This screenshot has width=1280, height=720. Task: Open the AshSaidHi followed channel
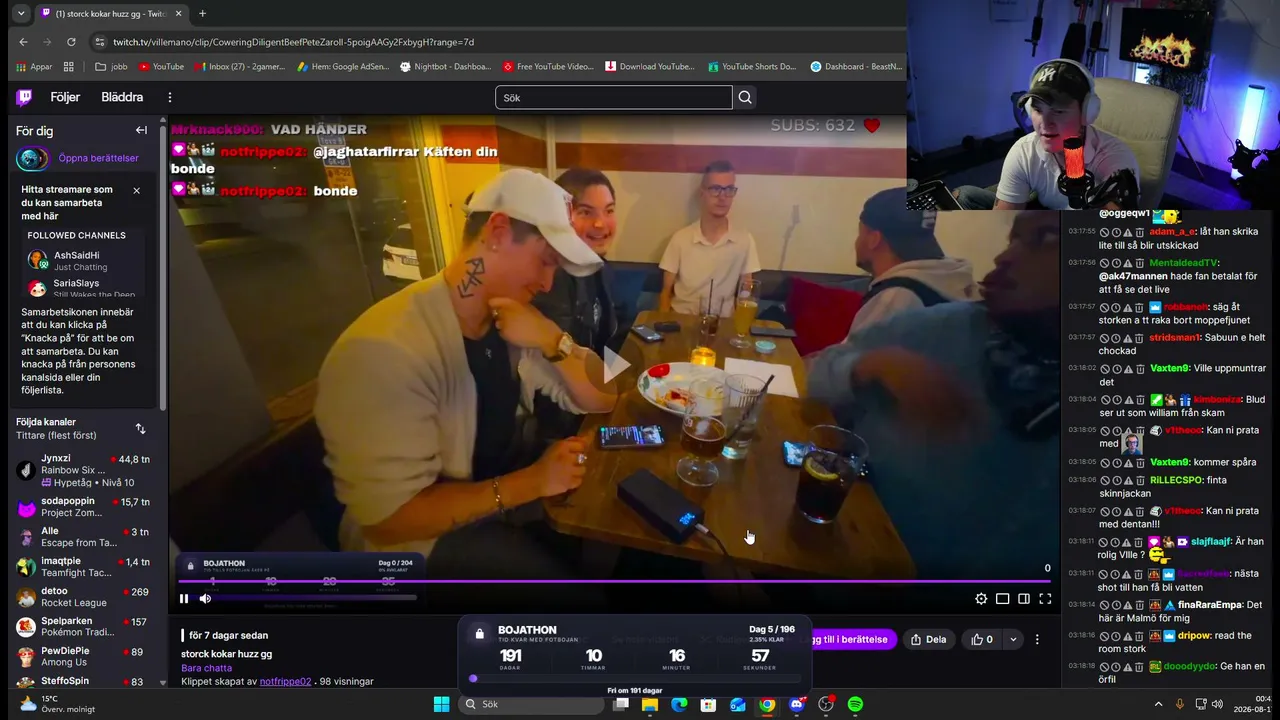[x=84, y=260]
